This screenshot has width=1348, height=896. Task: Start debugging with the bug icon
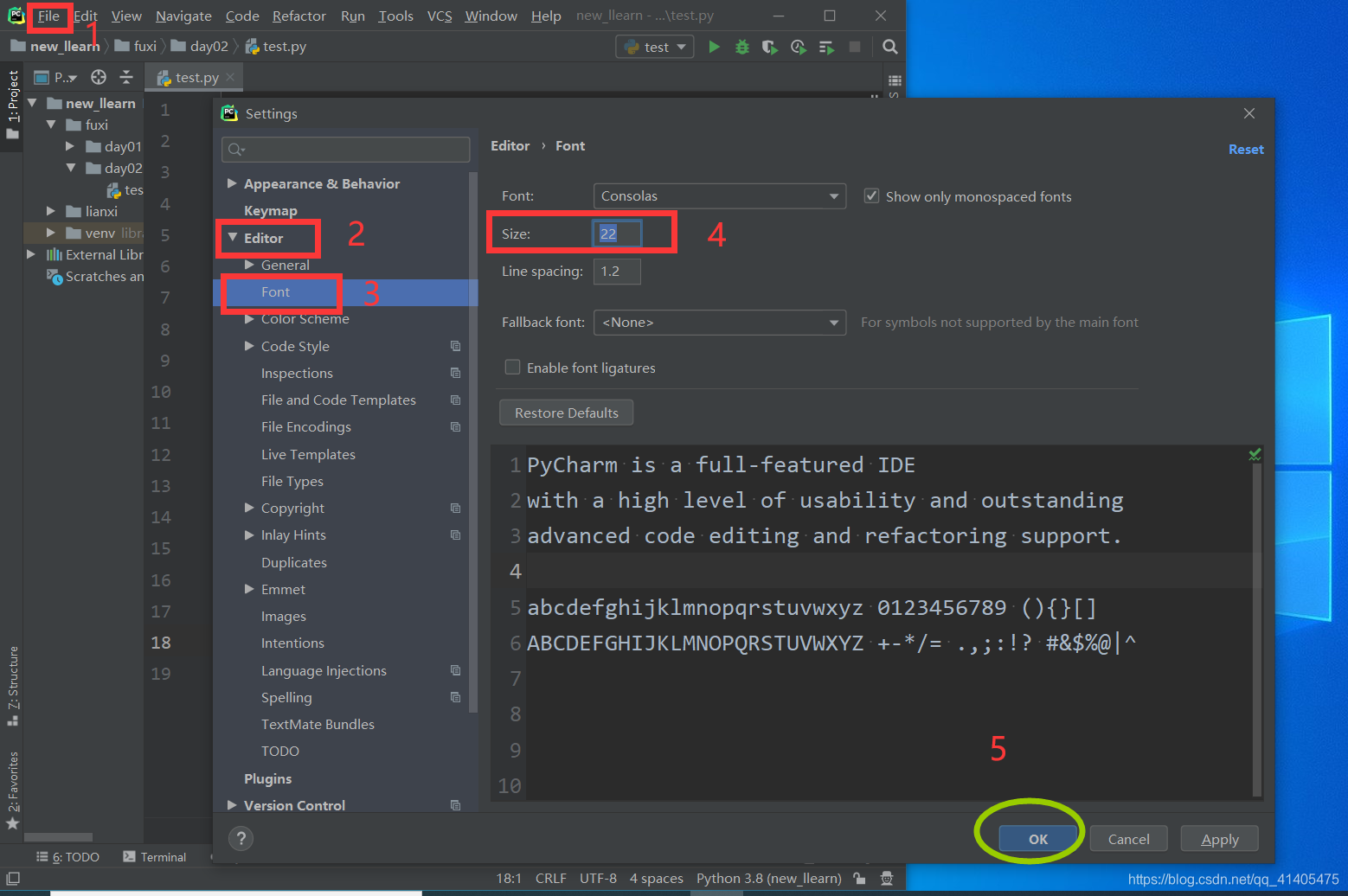pyautogui.click(x=741, y=47)
